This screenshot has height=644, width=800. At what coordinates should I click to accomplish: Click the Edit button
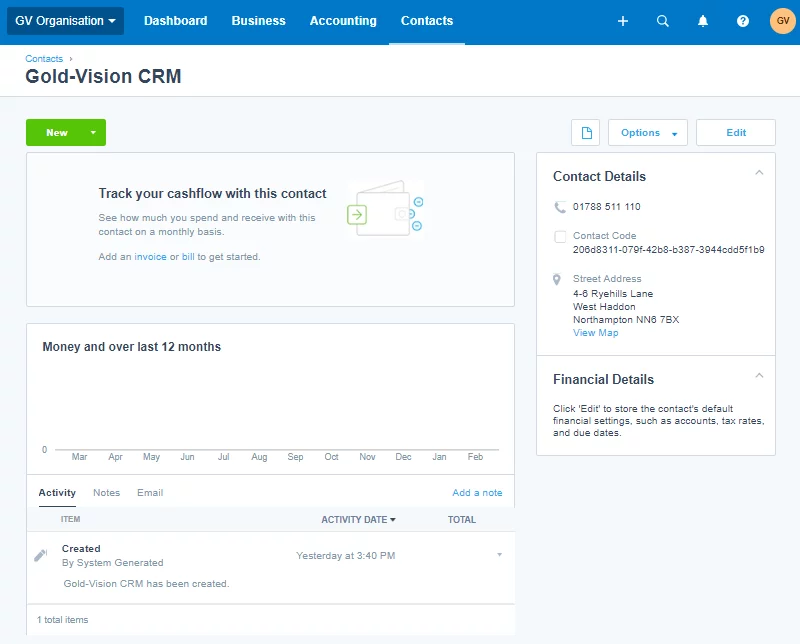coord(736,133)
